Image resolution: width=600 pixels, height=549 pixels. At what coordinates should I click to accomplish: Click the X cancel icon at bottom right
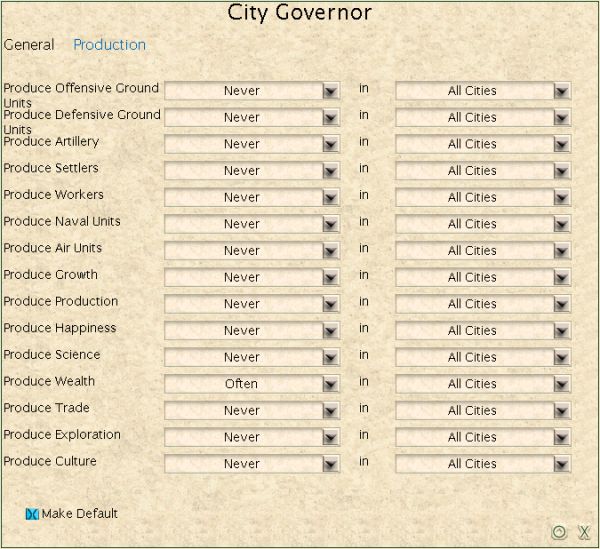point(584,532)
